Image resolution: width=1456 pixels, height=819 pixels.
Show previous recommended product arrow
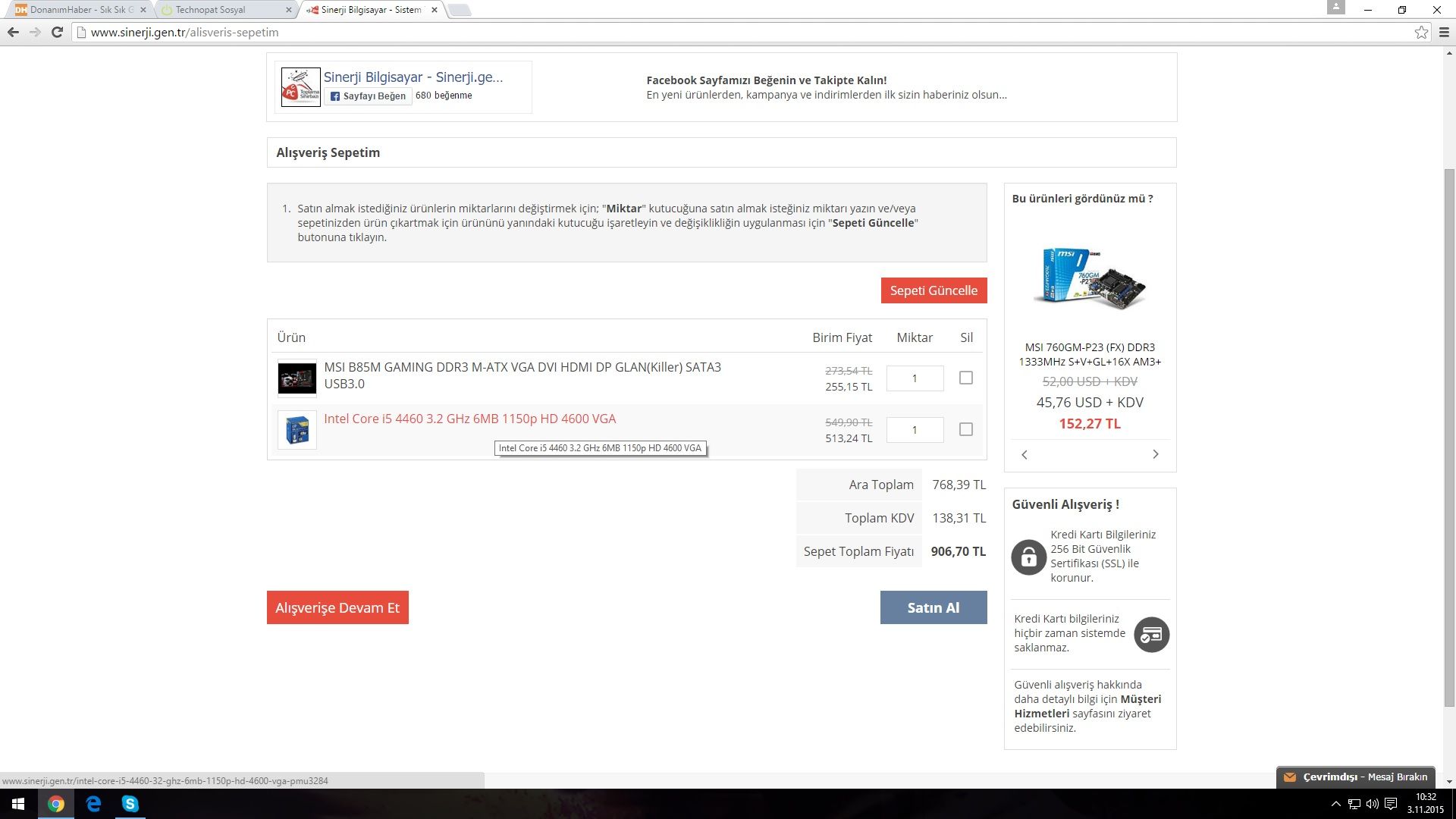point(1025,454)
